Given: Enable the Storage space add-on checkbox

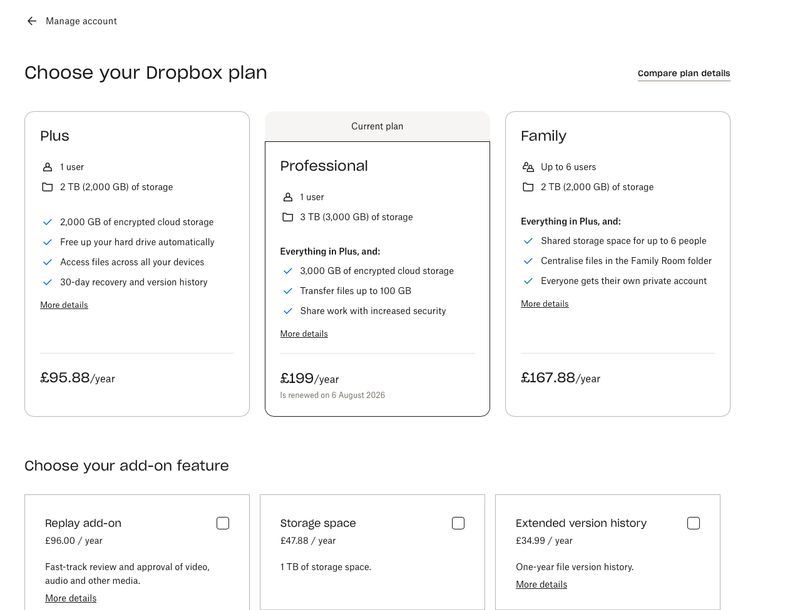Looking at the screenshot, I should (458, 523).
